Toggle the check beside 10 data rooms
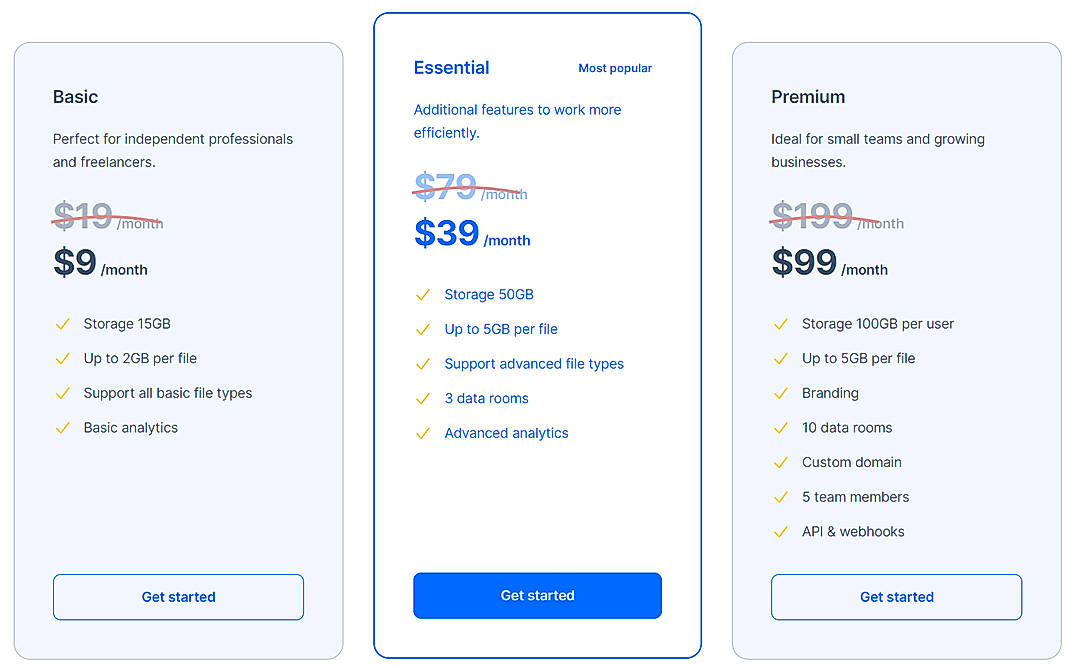This screenshot has width=1070, height=667. (780, 427)
